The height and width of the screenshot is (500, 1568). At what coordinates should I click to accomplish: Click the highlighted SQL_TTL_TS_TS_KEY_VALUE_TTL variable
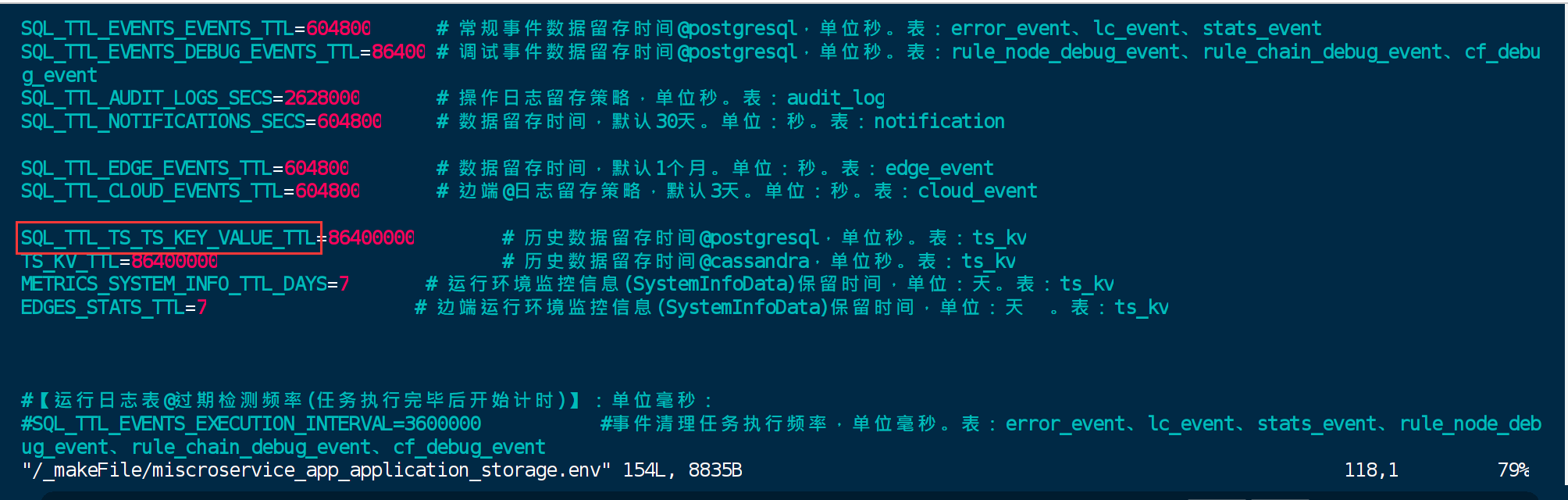point(168,238)
